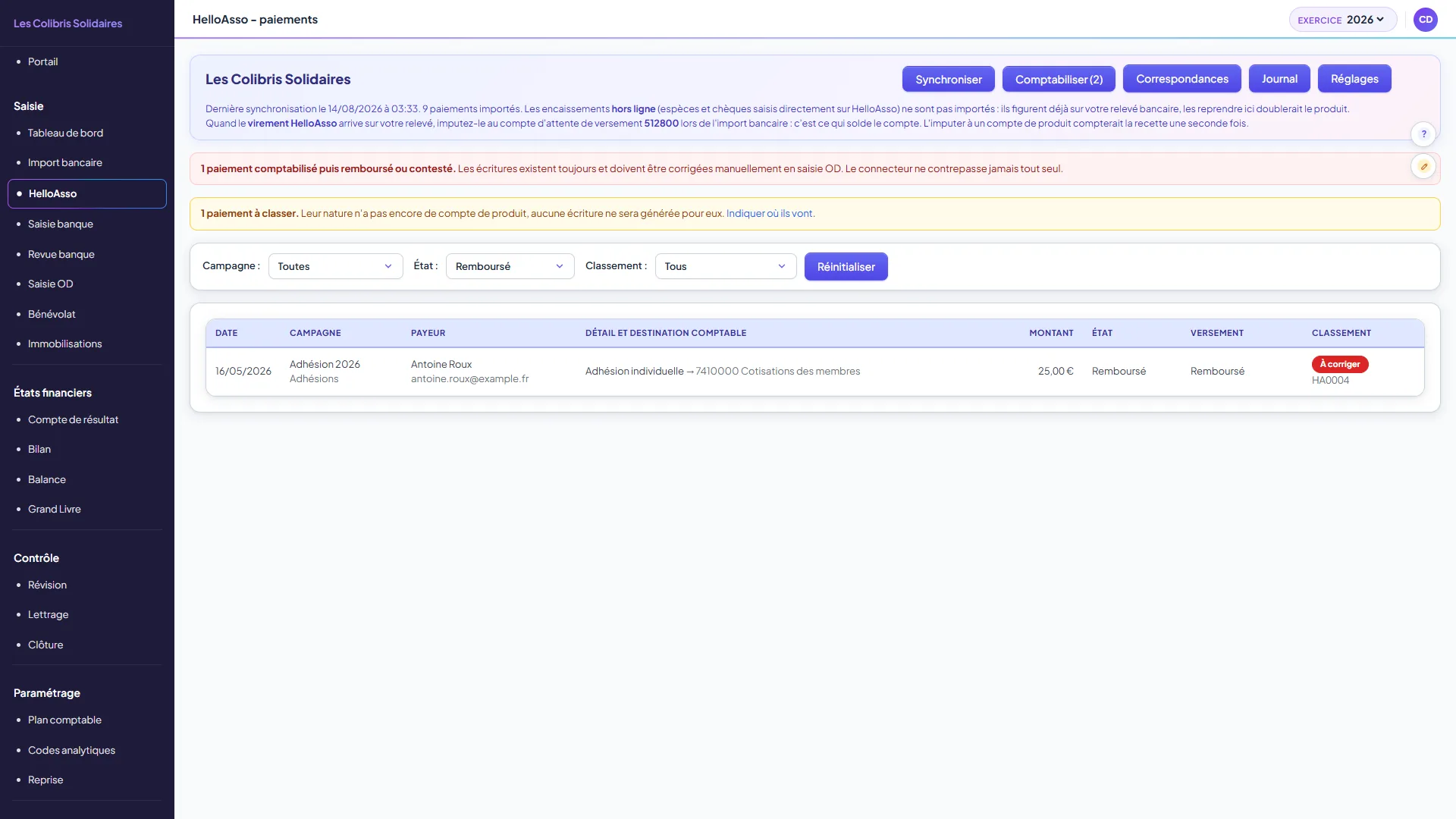Screen dimensions: 1456x819
Task: Click the HA0004 reference text
Action: [1330, 381]
